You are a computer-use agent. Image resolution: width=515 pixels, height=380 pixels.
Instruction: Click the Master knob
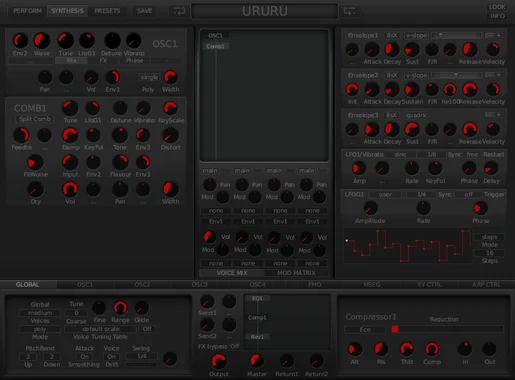tap(257, 361)
